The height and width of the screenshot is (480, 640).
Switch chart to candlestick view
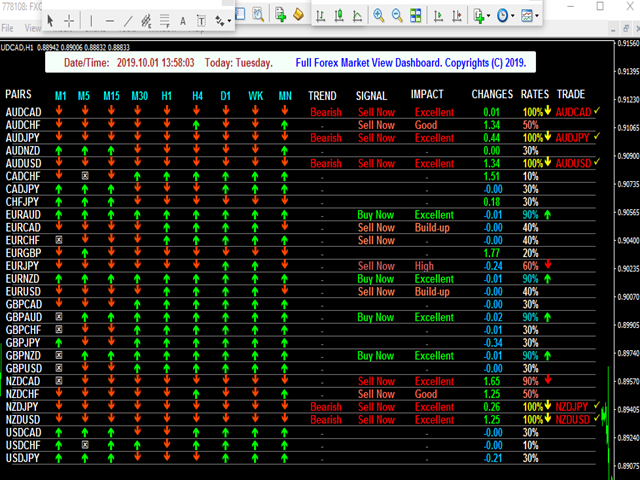tap(340, 15)
